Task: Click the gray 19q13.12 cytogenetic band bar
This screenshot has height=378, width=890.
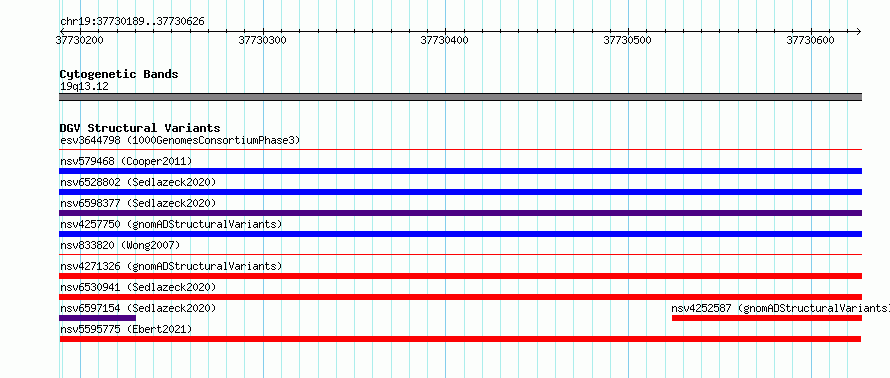Action: [x=460, y=97]
